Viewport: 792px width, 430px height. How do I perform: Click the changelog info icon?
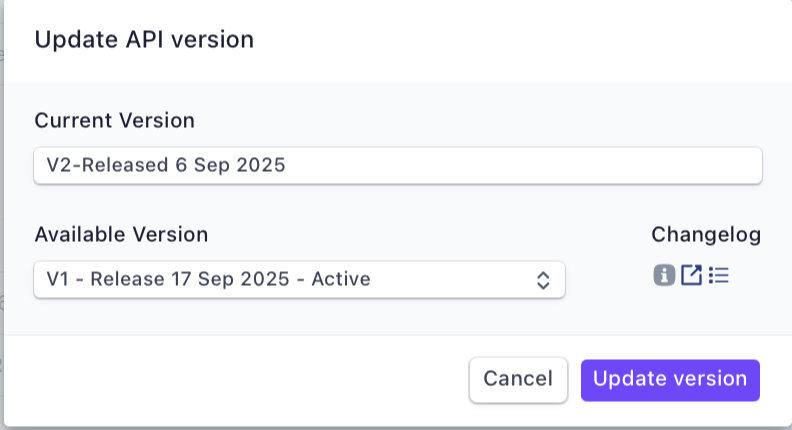click(x=663, y=275)
